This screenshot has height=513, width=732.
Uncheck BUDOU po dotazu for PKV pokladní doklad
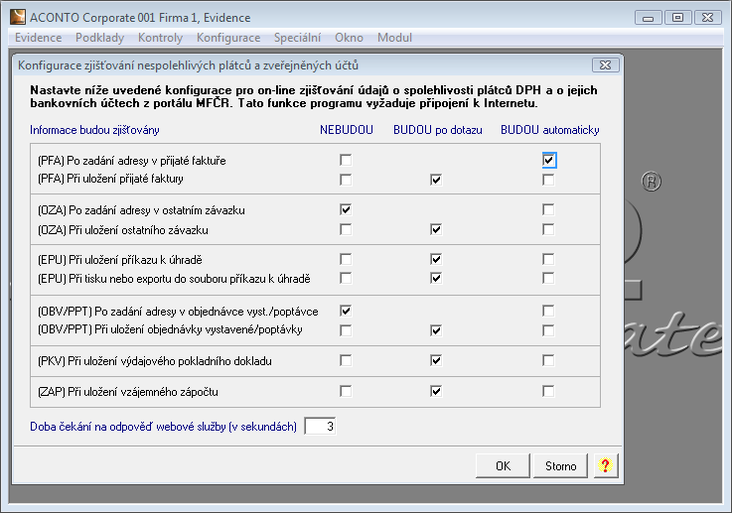point(436,360)
